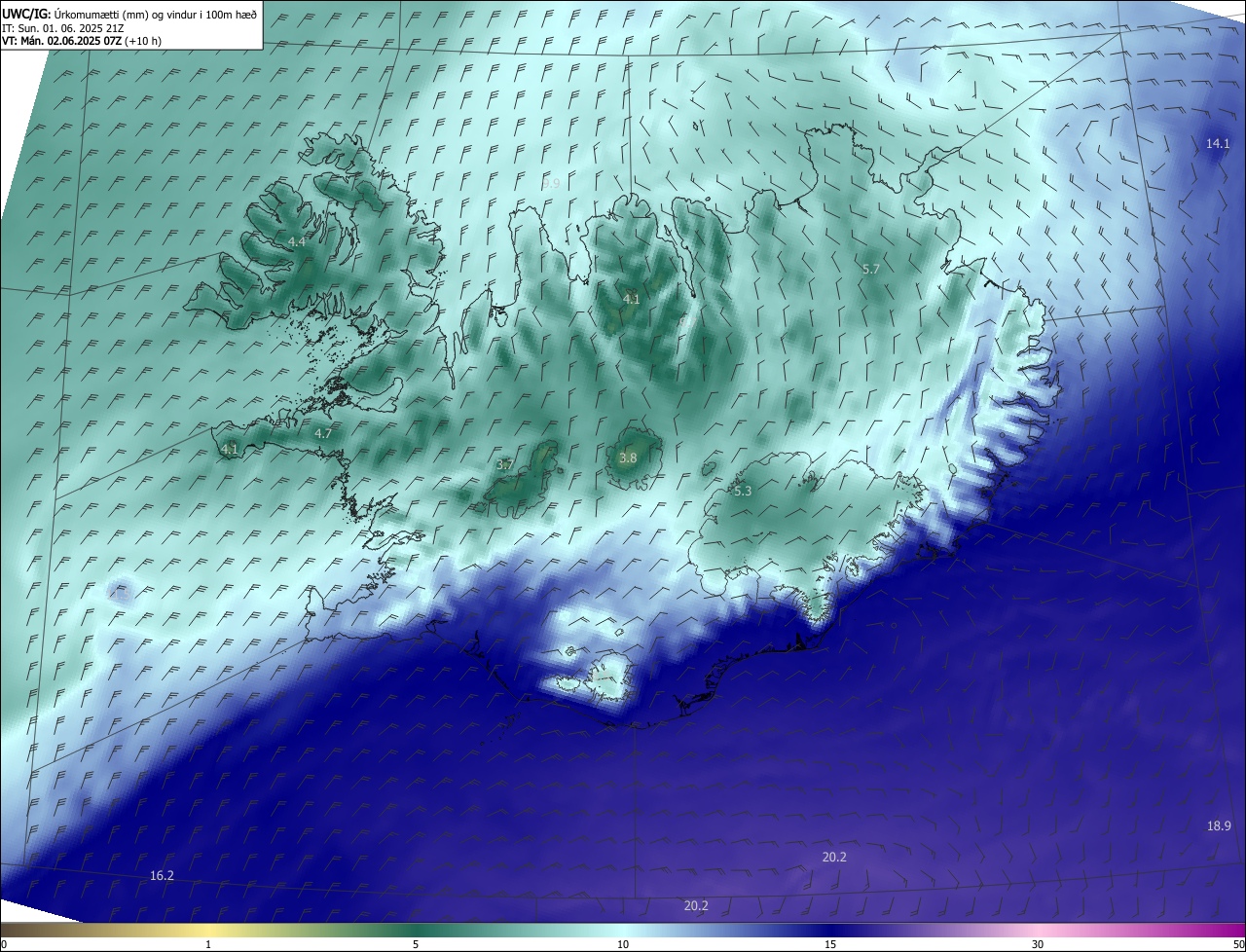Click the 5.3 value label on the map
Screen dimensions: 1246x952
pos(743,492)
